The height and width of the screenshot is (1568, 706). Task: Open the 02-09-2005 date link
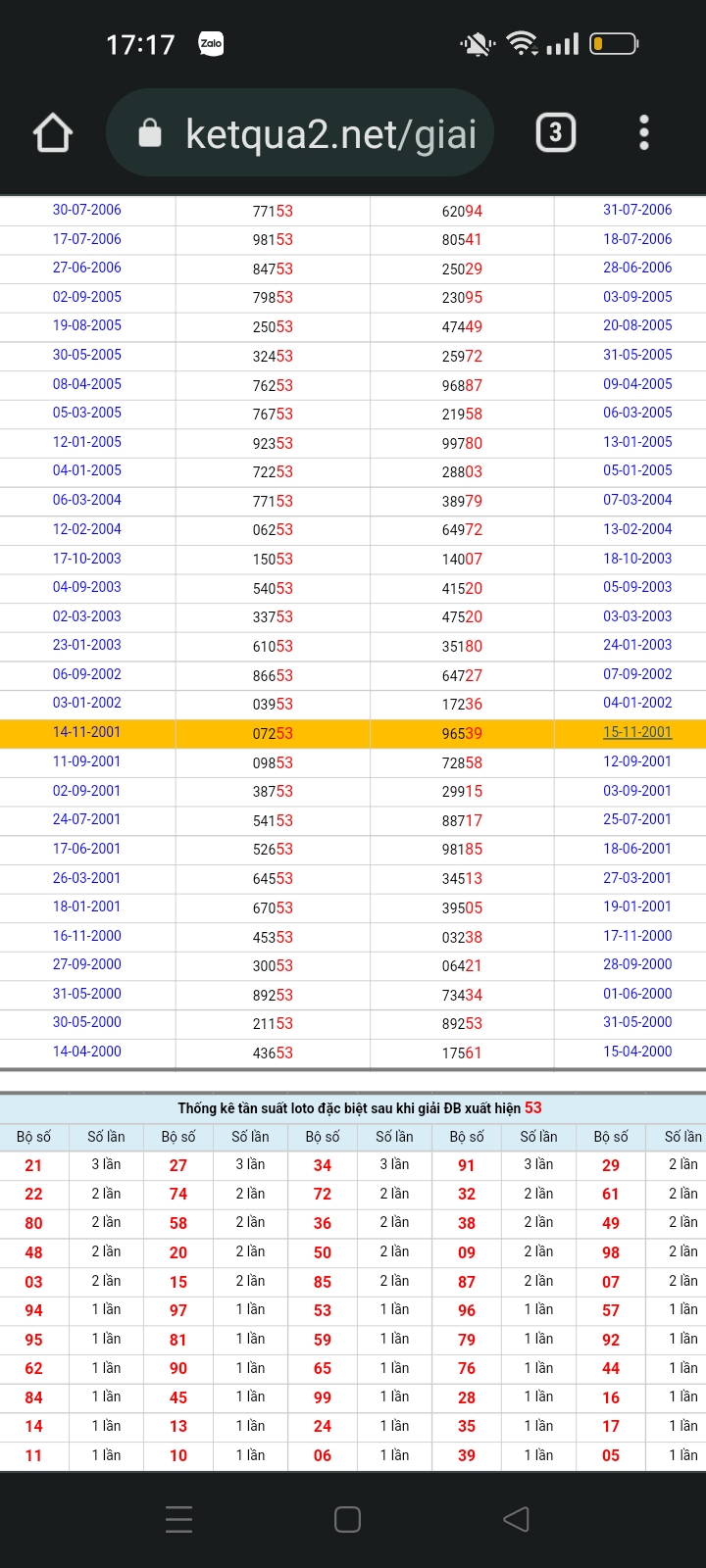(x=87, y=297)
